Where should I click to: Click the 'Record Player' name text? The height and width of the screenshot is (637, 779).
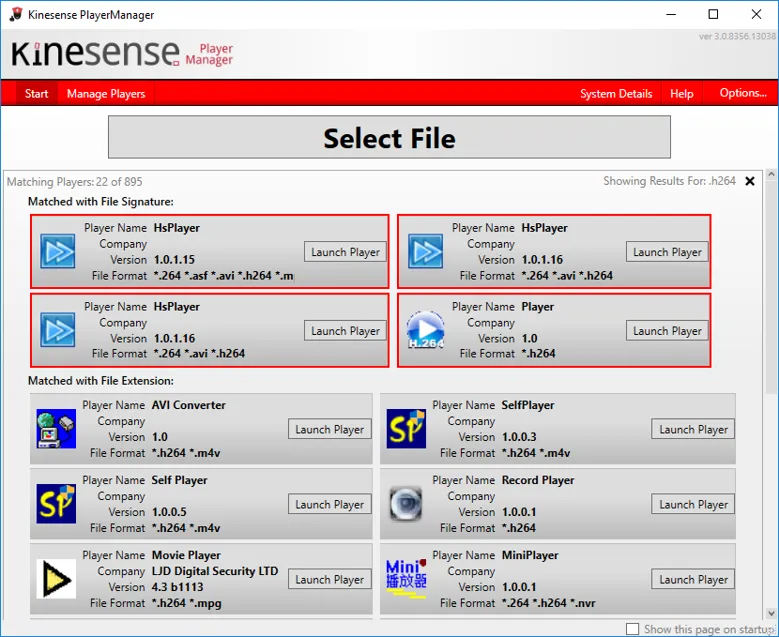[538, 480]
